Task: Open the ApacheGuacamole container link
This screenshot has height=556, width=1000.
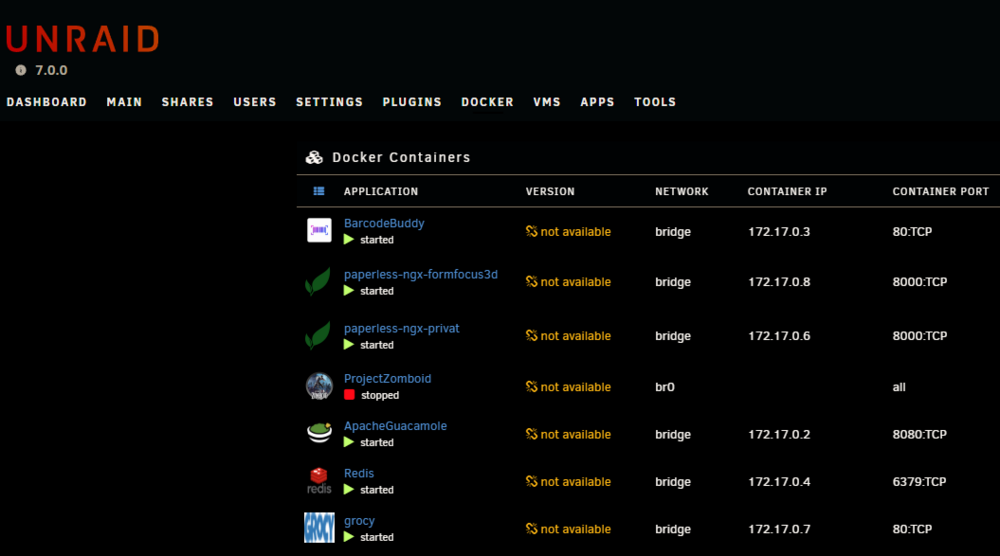Action: tap(395, 426)
